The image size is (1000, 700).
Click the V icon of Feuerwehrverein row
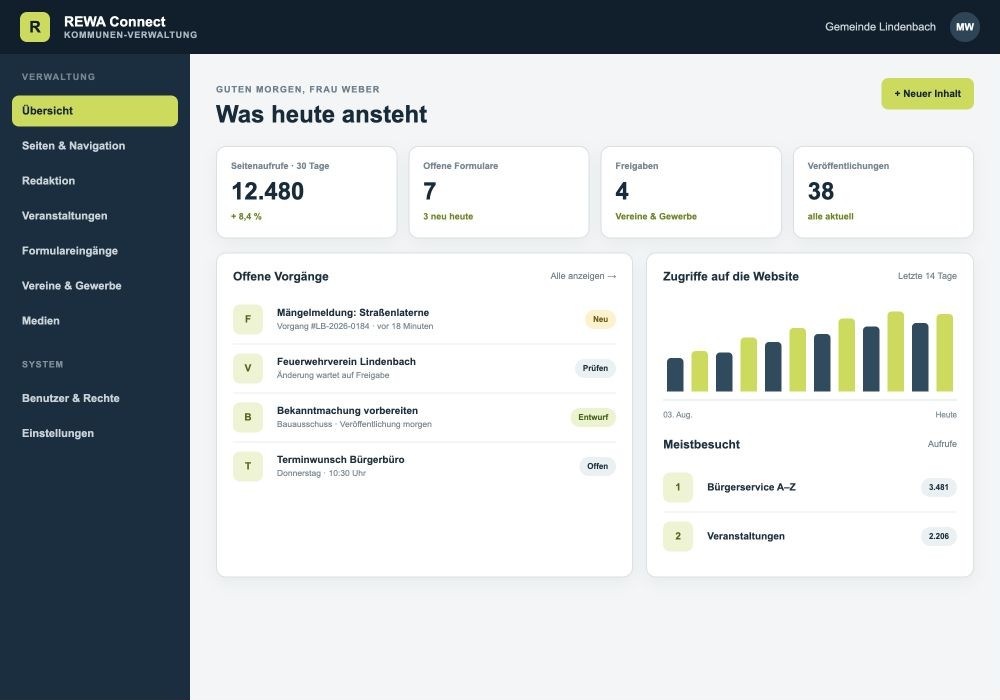point(248,368)
